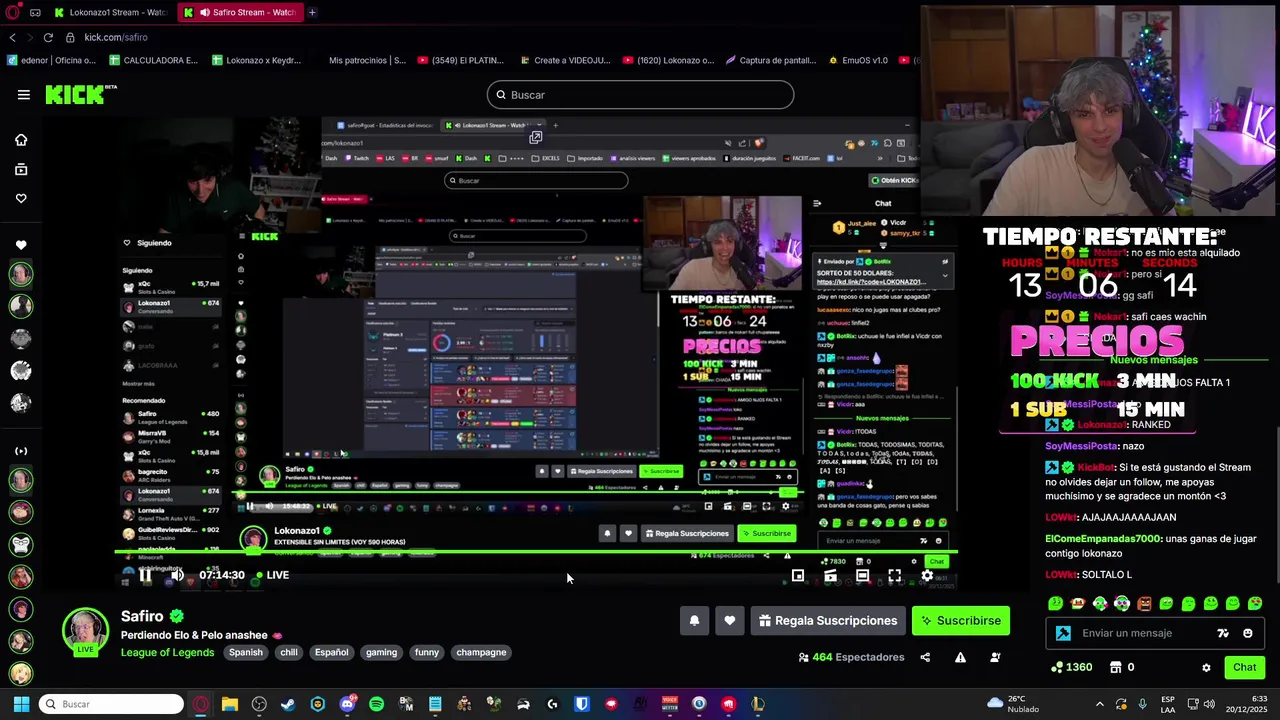Select the Spanish tag

pos(246,652)
